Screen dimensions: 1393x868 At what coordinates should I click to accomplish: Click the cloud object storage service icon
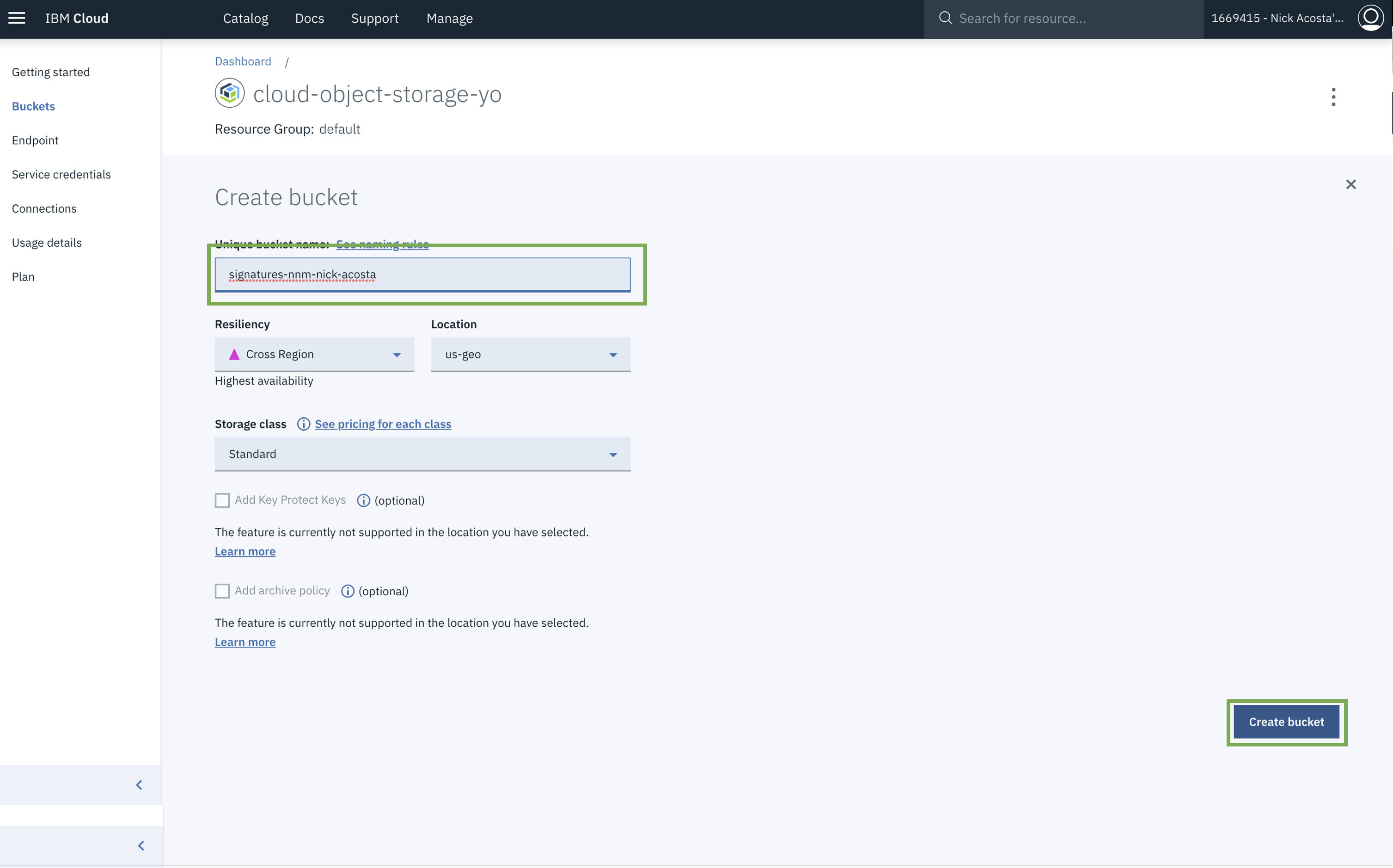click(230, 93)
